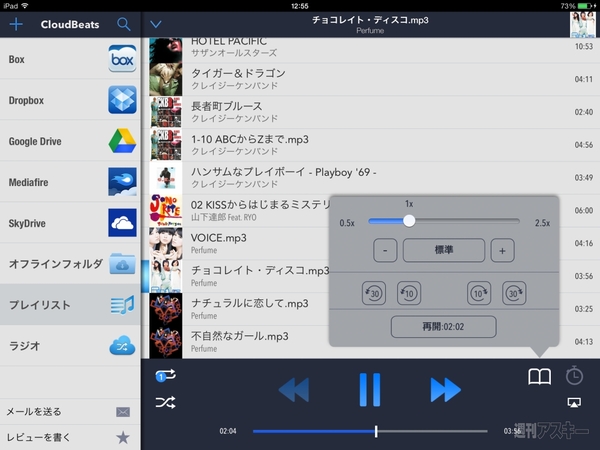
Task: Increase playback speed with plus button
Action: pyautogui.click(x=502, y=250)
